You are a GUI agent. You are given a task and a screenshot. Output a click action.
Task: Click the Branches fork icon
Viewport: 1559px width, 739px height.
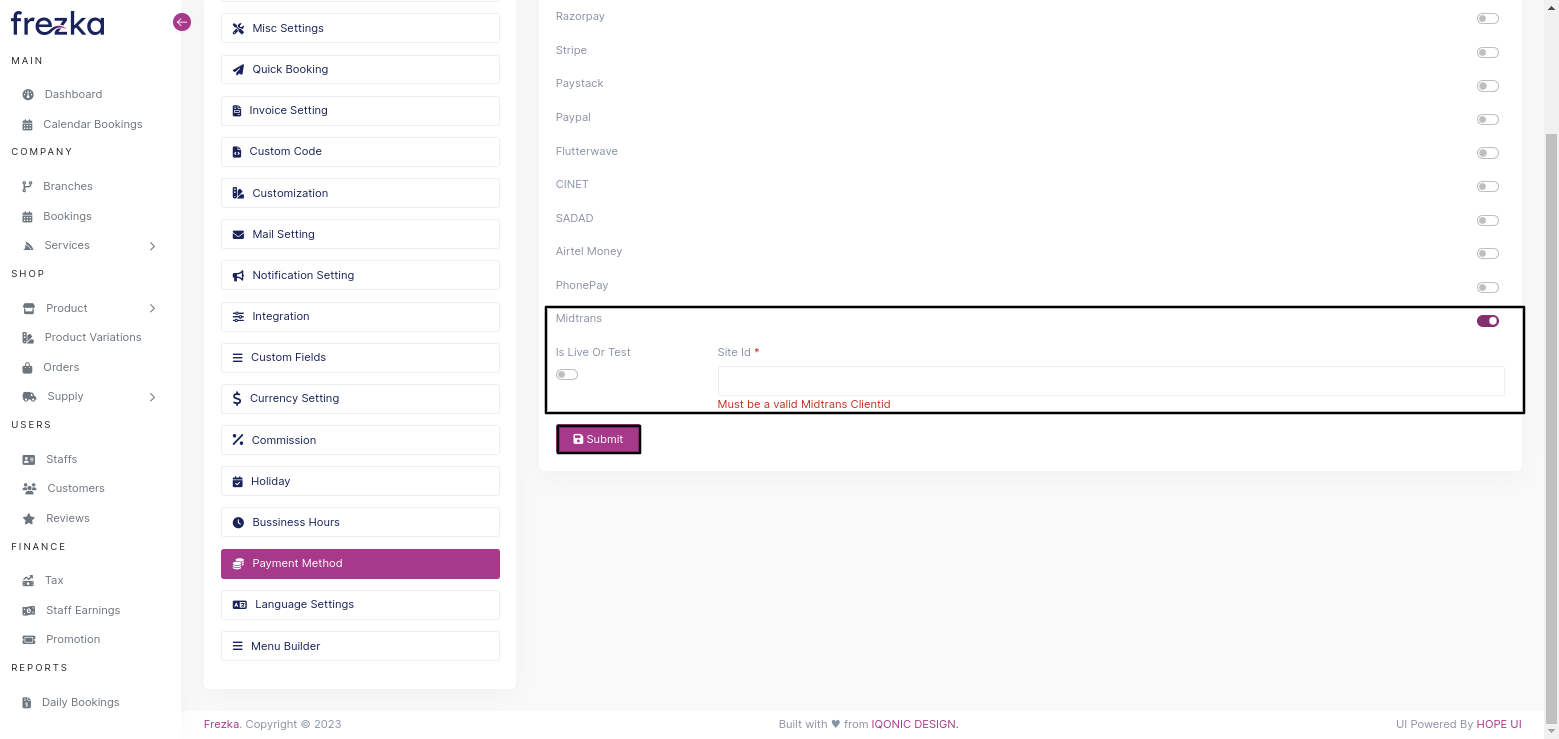pyautogui.click(x=28, y=187)
